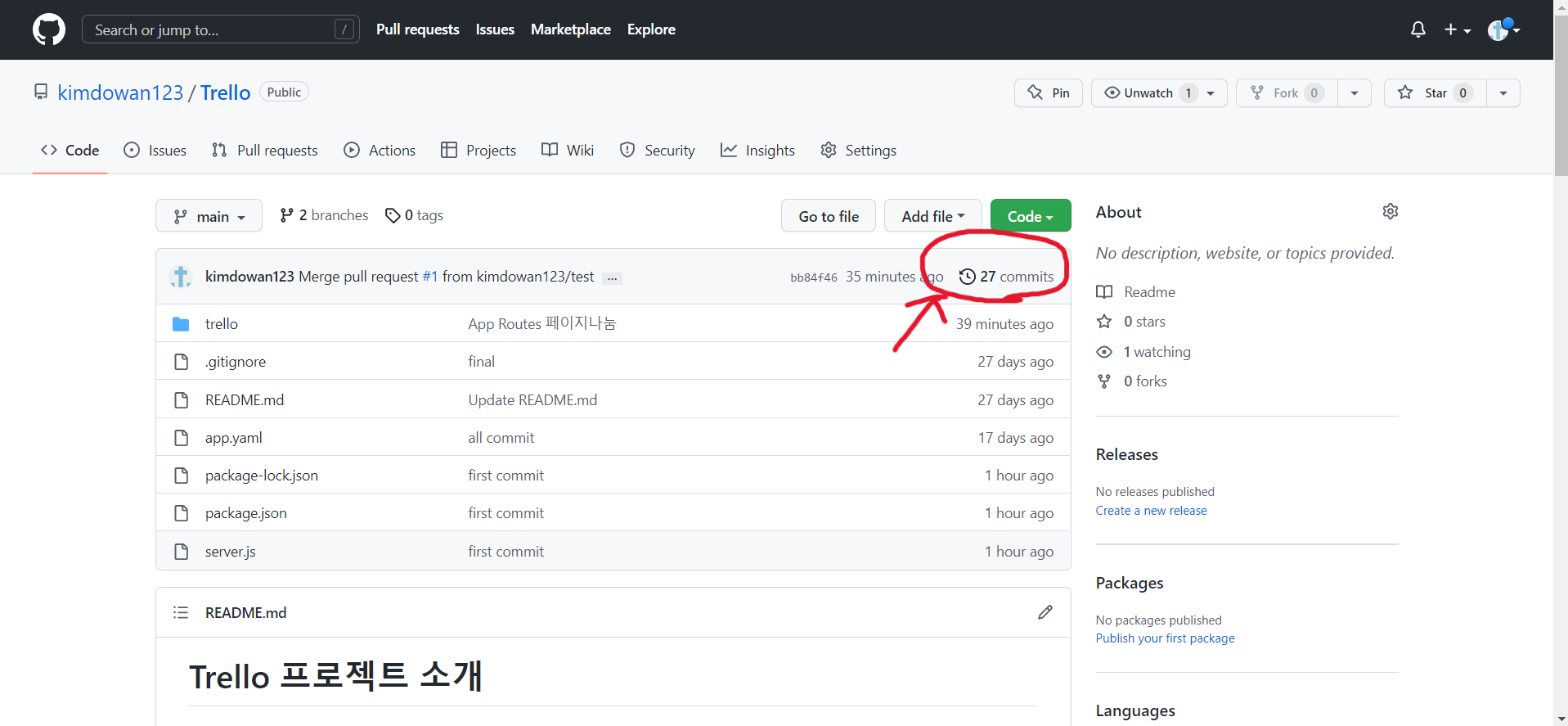
Task: Open the app.yaml file
Action: pyautogui.click(x=234, y=438)
